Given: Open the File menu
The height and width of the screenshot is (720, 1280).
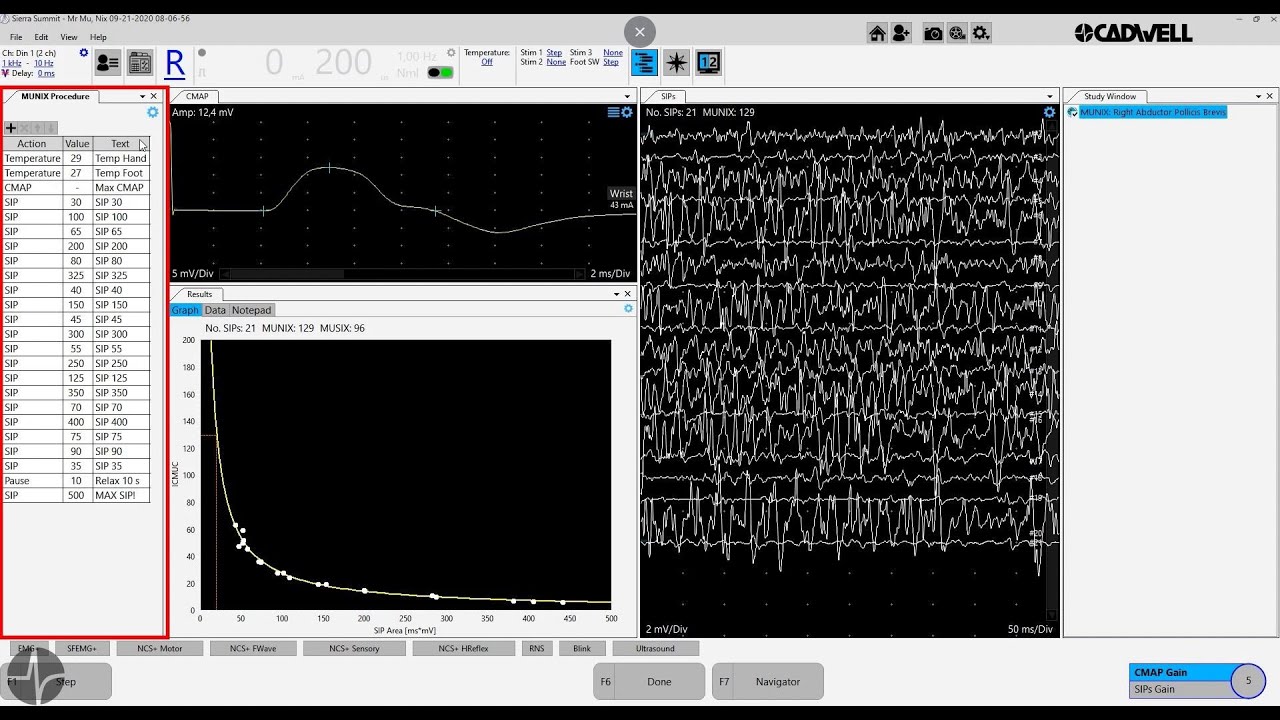Looking at the screenshot, I should [x=16, y=37].
